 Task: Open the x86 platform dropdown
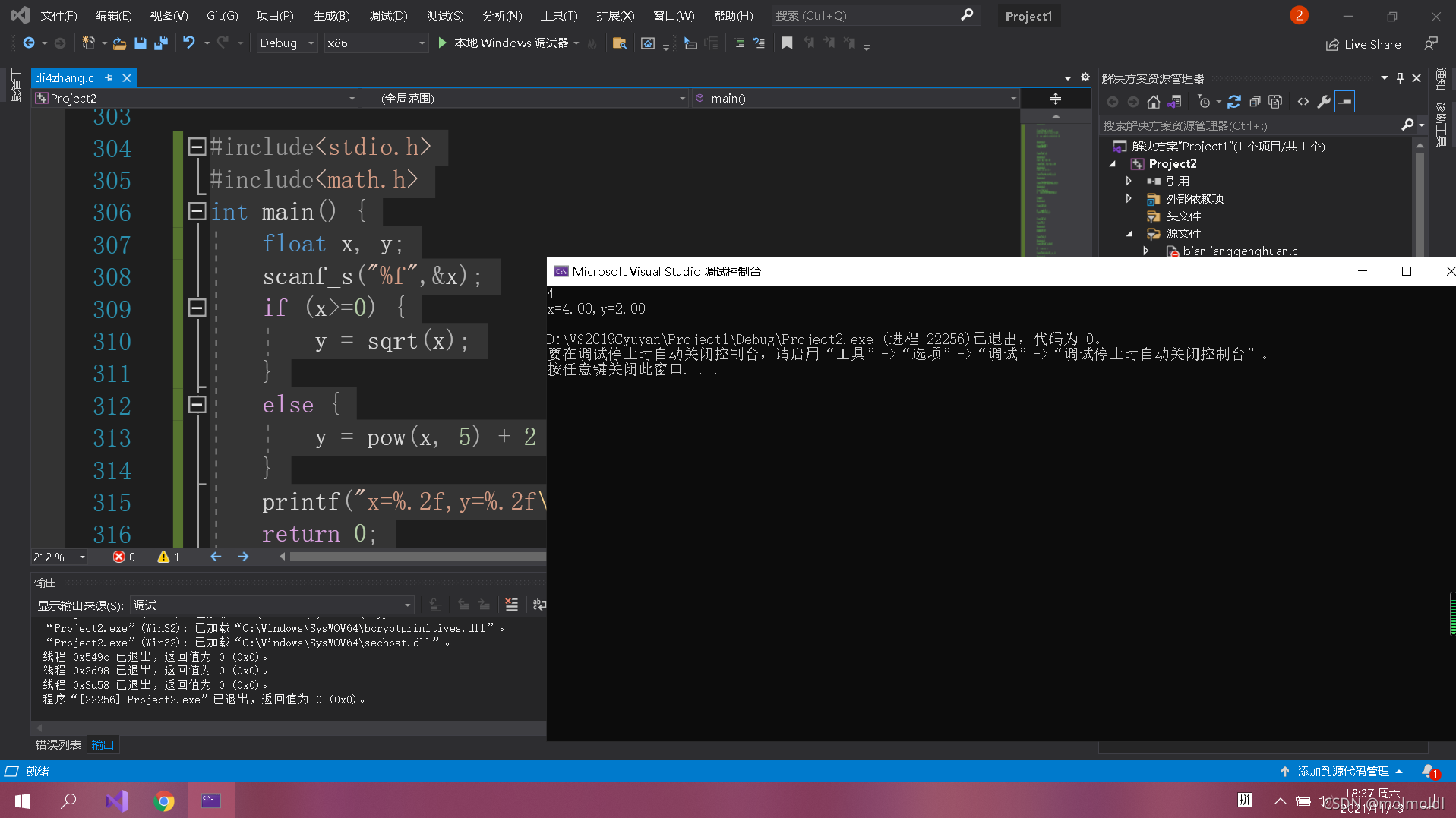[376, 43]
